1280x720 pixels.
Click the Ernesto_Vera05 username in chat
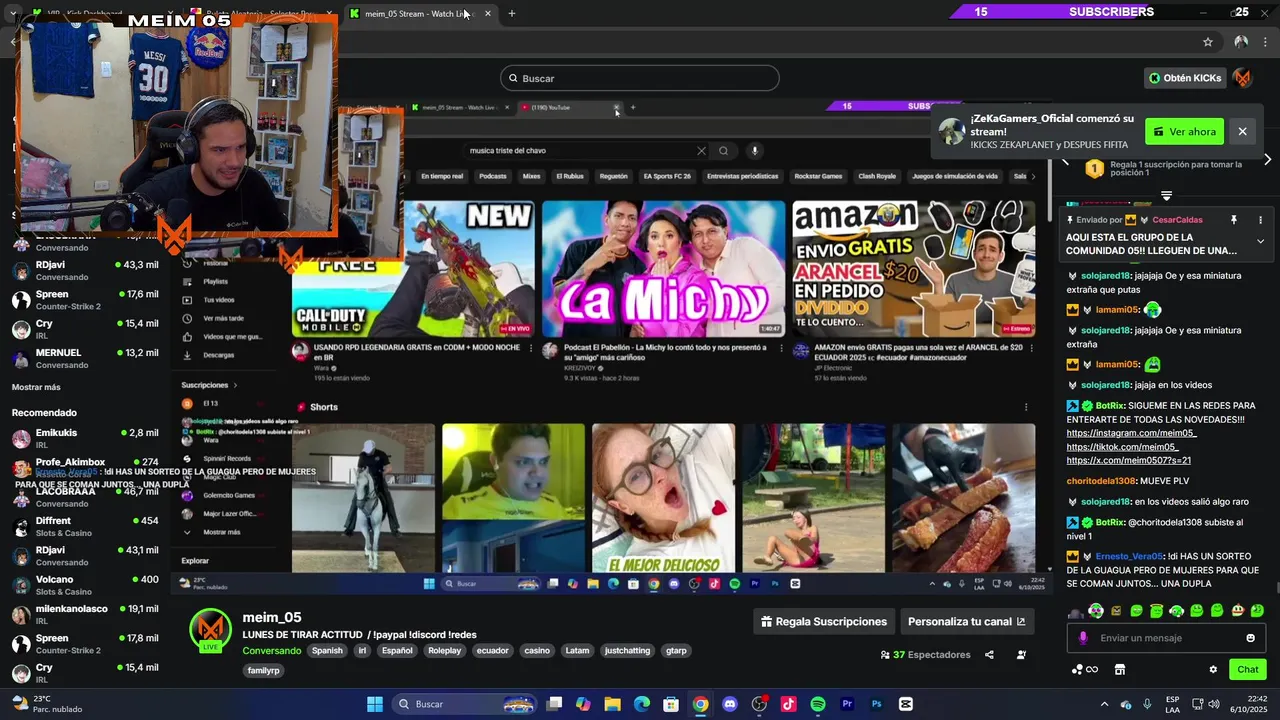tap(1129, 556)
